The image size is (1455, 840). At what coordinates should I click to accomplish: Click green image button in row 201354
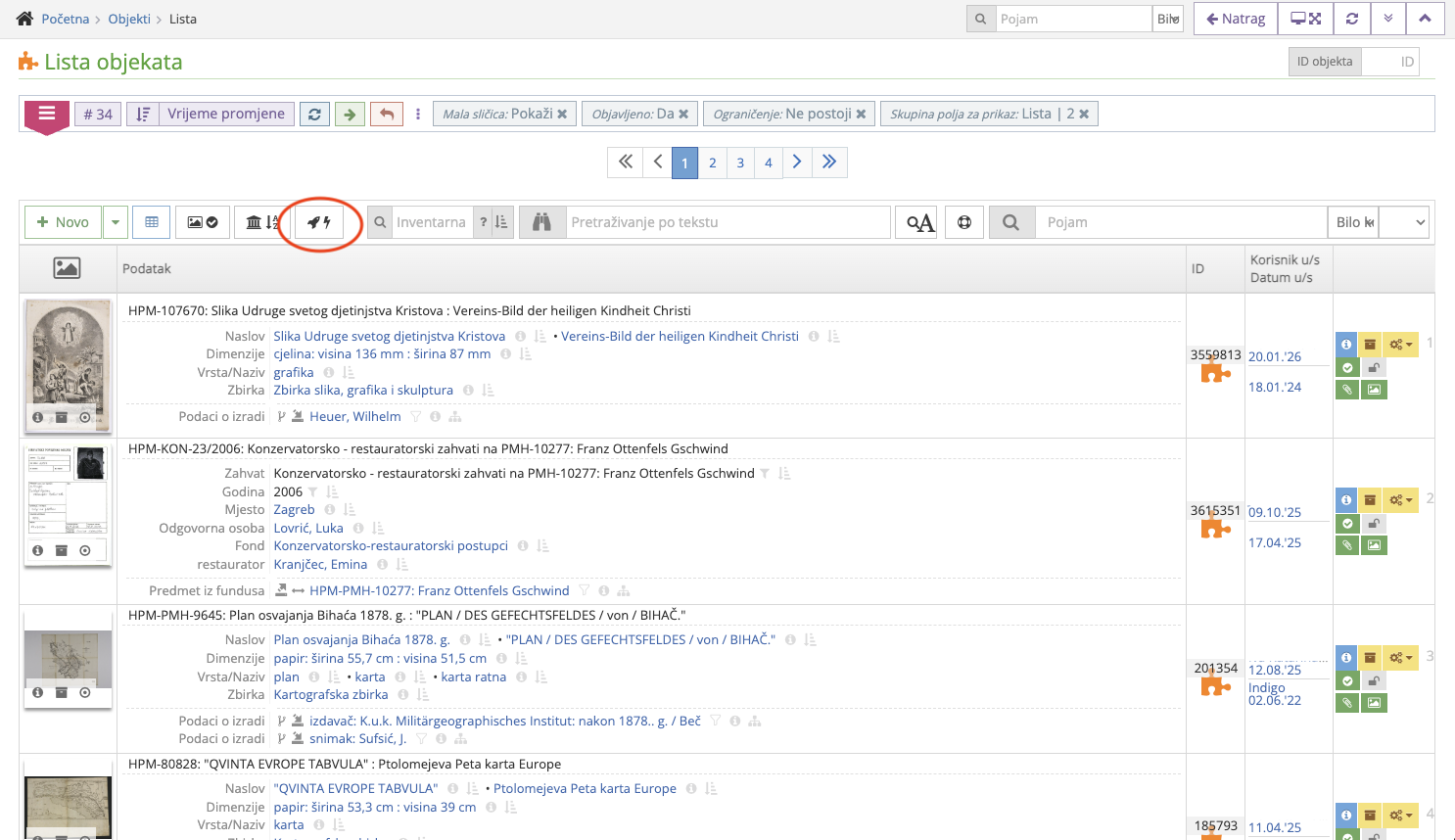coord(1374,703)
